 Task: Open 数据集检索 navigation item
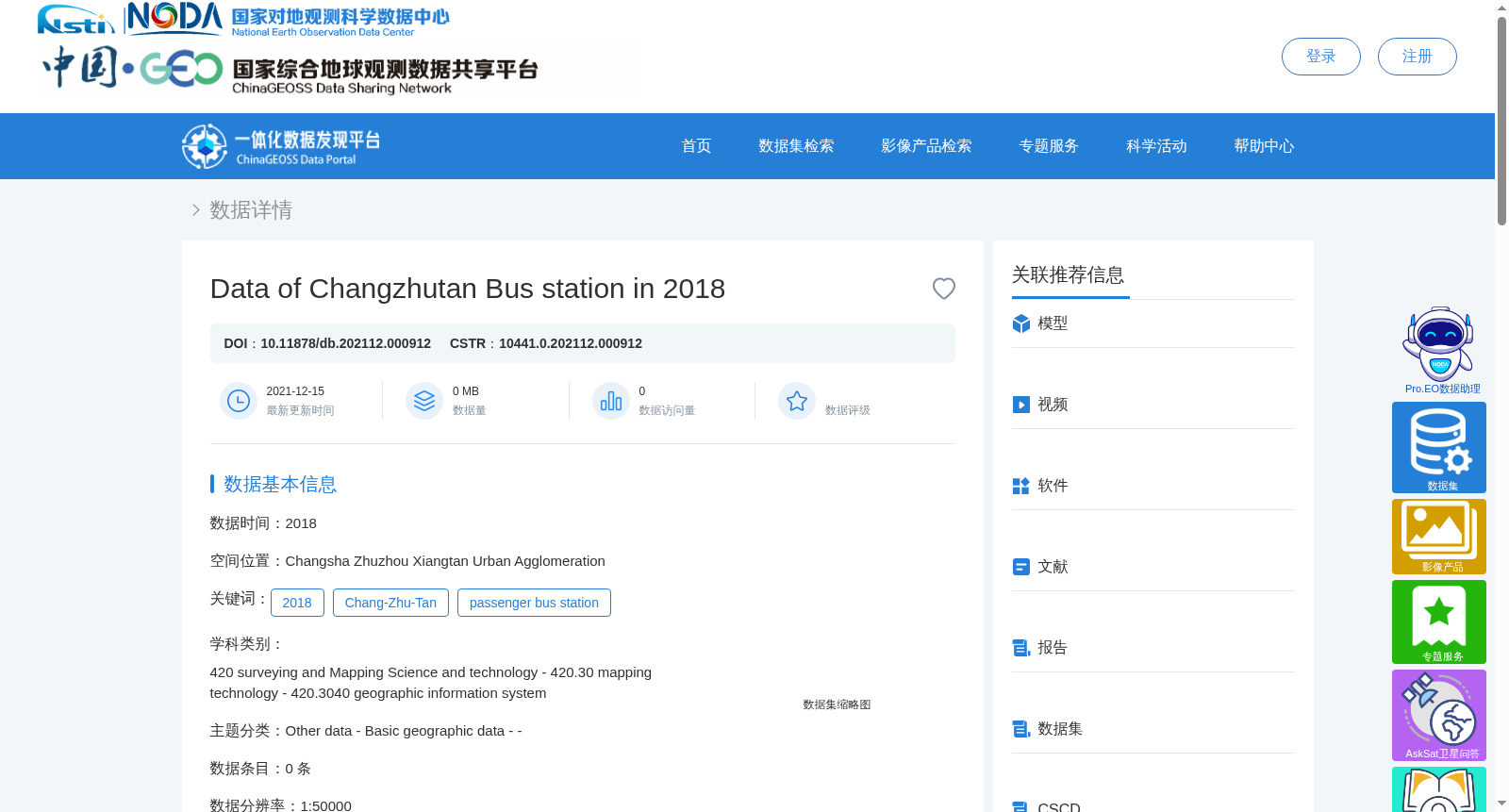pyautogui.click(x=796, y=146)
